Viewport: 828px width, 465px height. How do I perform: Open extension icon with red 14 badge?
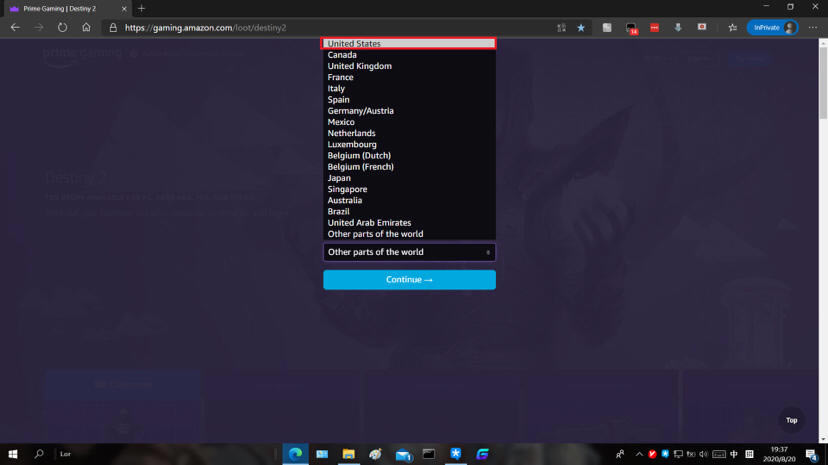pyautogui.click(x=632, y=28)
